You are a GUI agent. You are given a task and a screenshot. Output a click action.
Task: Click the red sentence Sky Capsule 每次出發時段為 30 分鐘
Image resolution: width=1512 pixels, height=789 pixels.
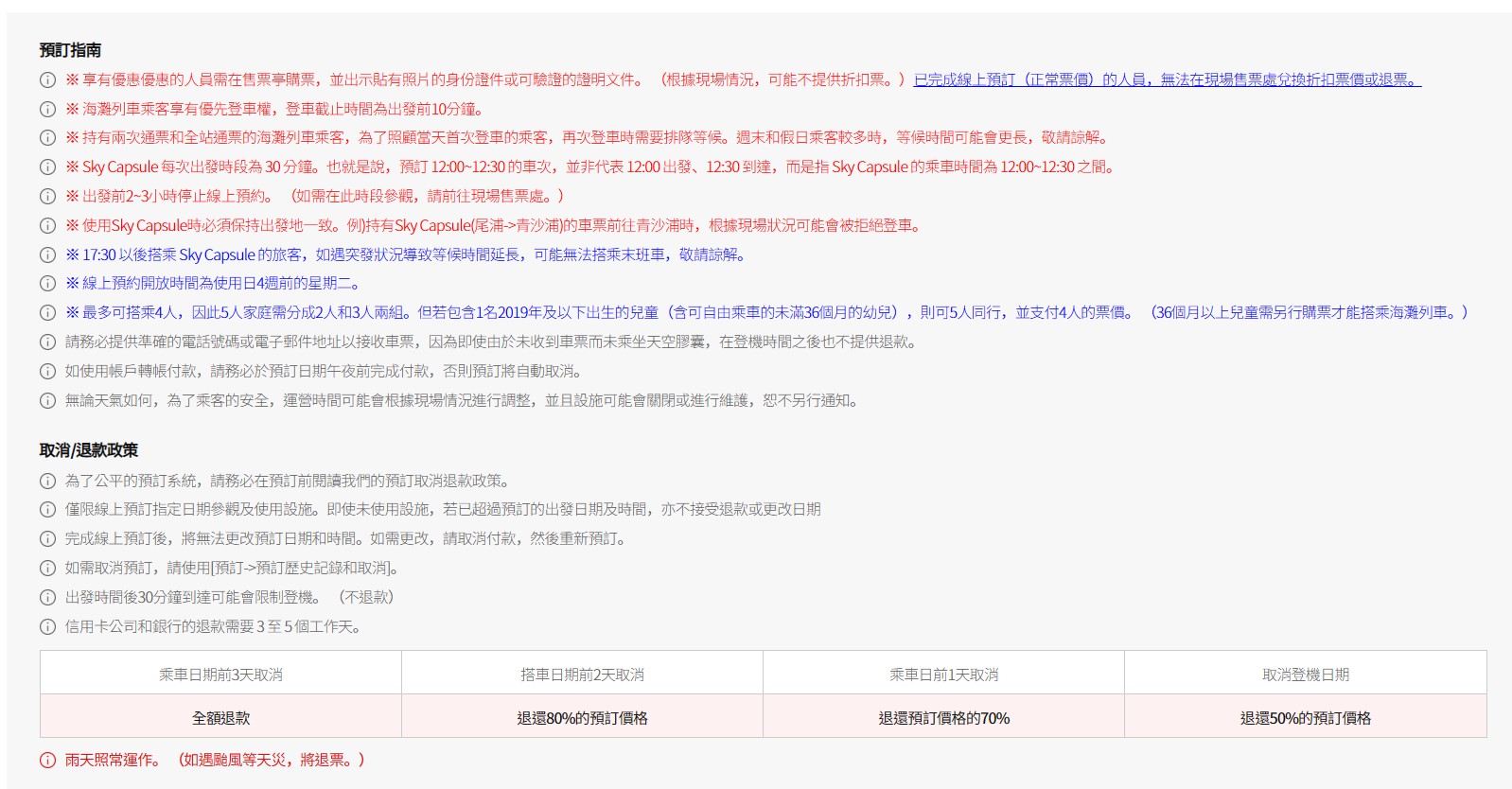592,167
